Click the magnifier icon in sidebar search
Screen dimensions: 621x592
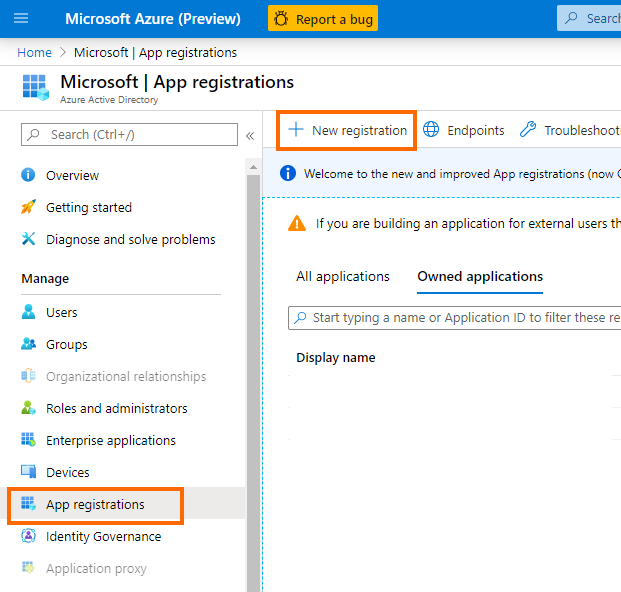point(34,135)
